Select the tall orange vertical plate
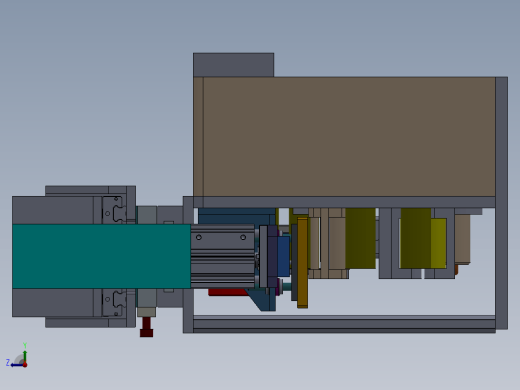The height and width of the screenshot is (390, 520). [302, 263]
